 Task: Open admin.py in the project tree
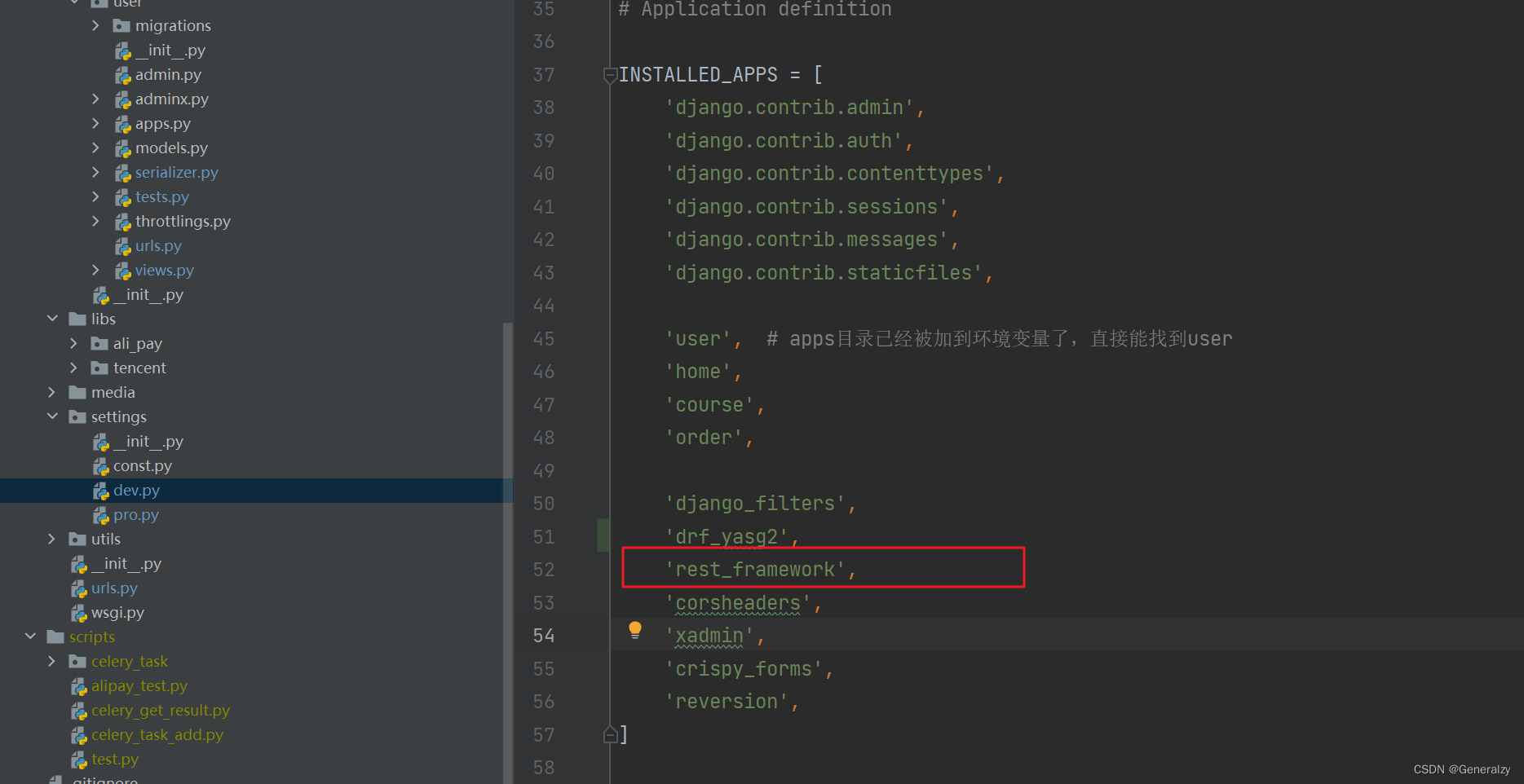click(x=168, y=75)
